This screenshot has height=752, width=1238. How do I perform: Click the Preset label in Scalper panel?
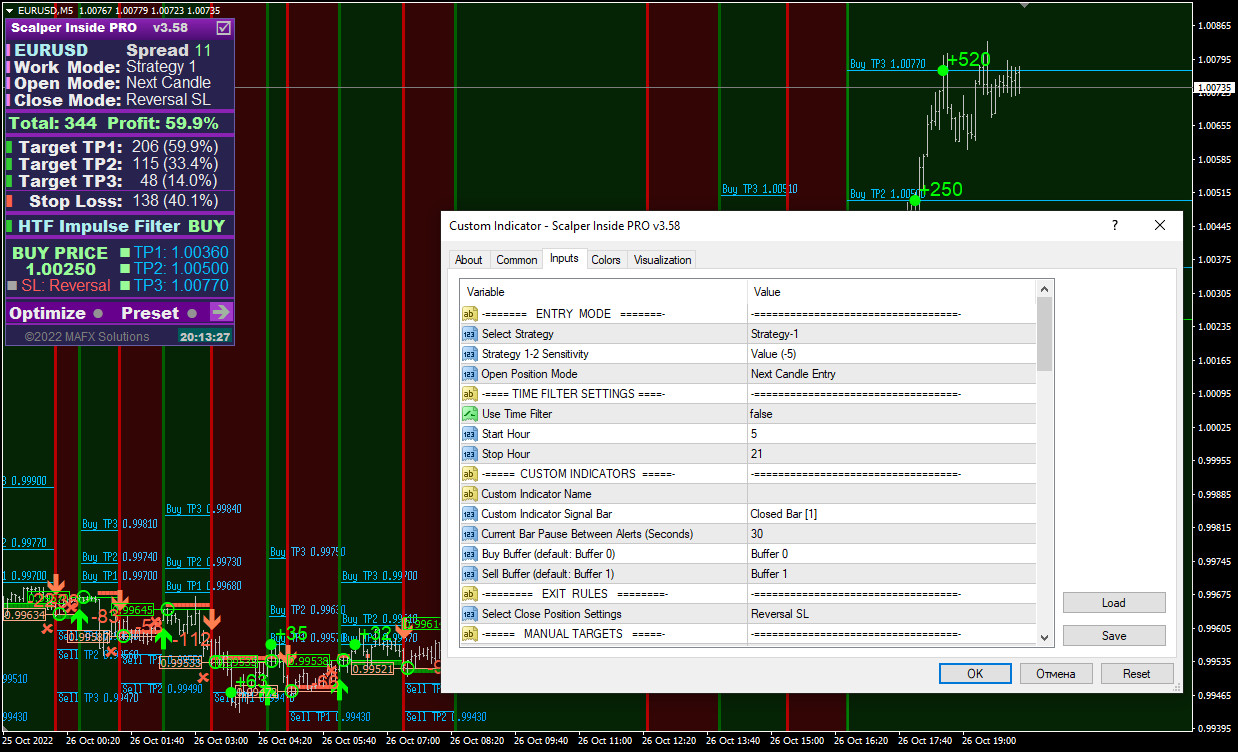pyautogui.click(x=150, y=313)
